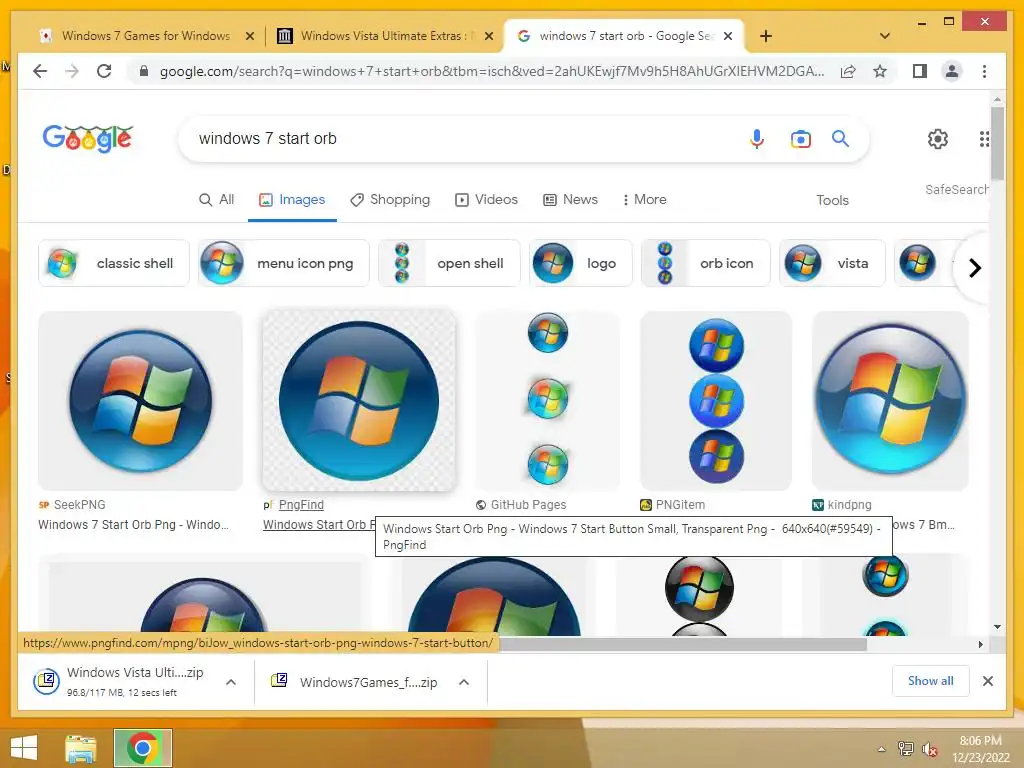Go back to the previous page
The image size is (1024, 768).
tap(40, 71)
